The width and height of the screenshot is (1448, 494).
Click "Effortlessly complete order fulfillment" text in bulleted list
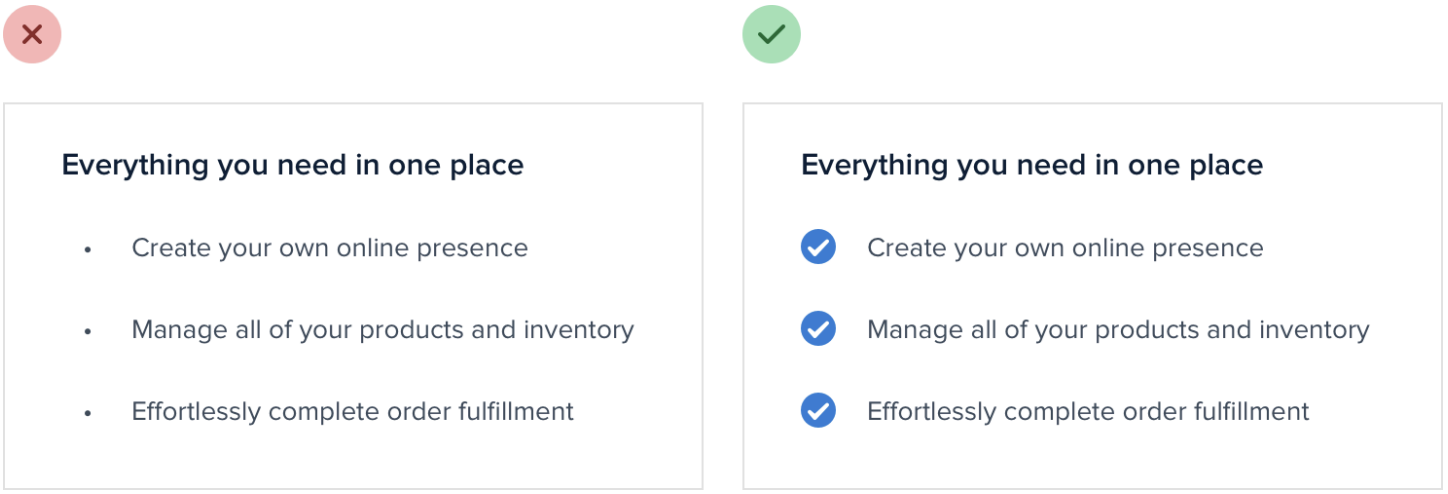click(x=352, y=411)
